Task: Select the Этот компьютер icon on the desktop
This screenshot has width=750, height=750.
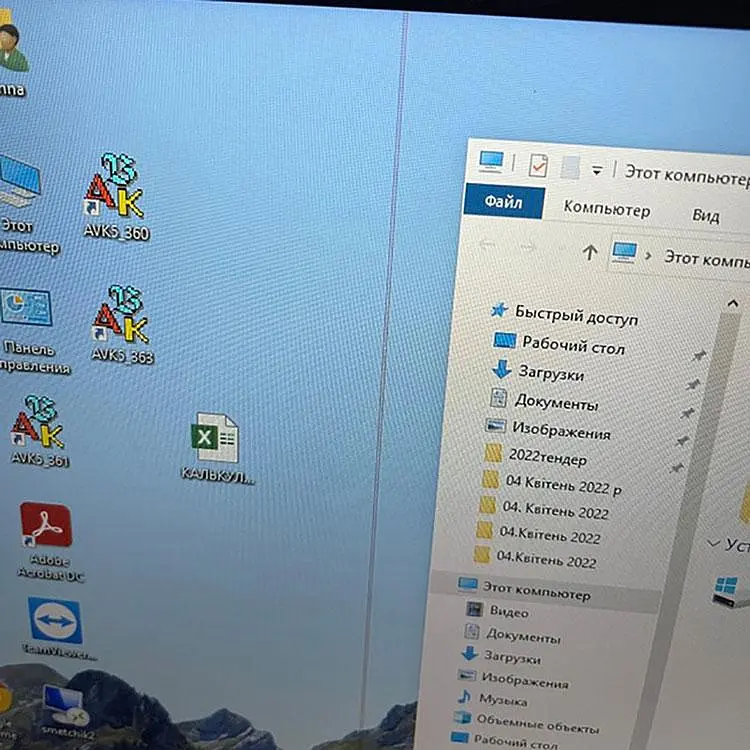Action: coord(22,203)
